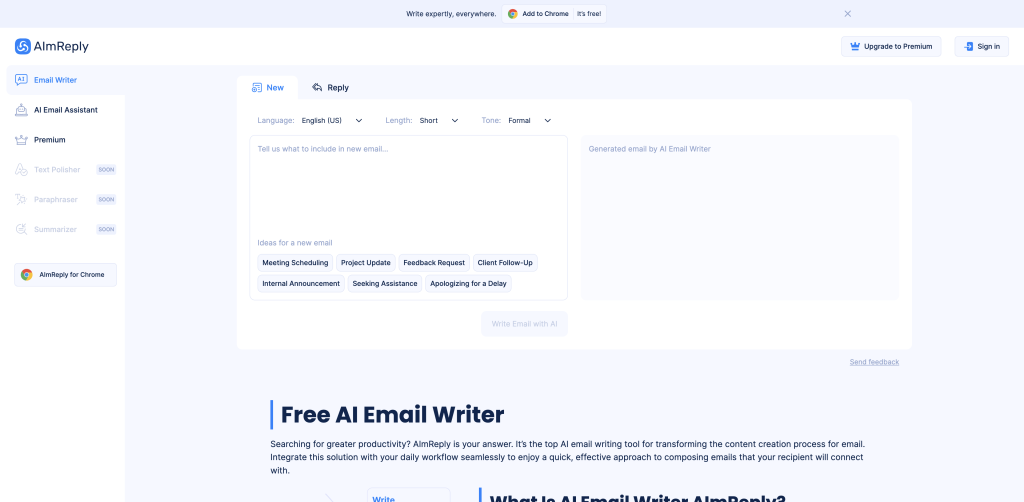Click the 'Free AI Email Writer' heading

tap(392, 415)
